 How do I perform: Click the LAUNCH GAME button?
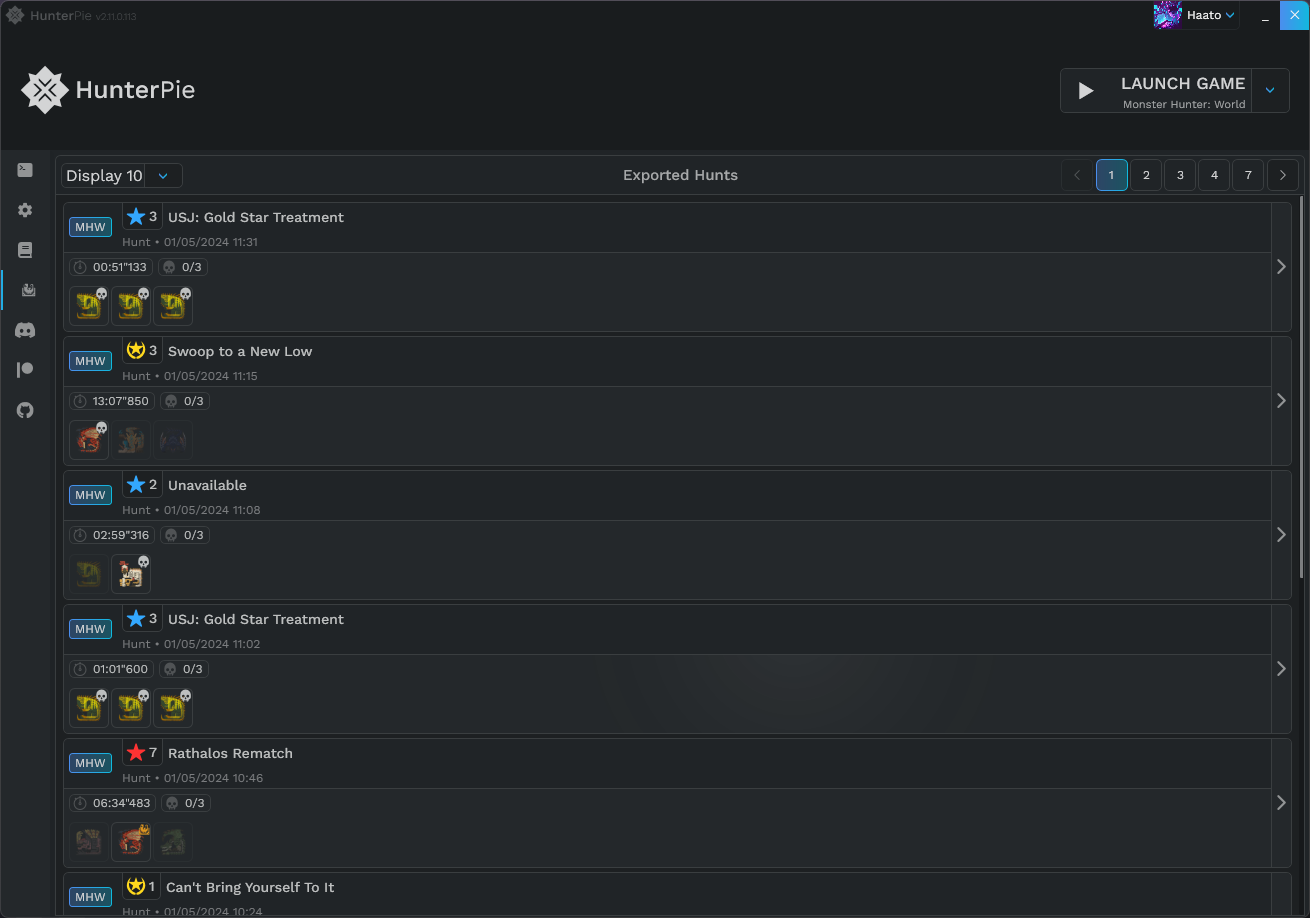point(1155,90)
